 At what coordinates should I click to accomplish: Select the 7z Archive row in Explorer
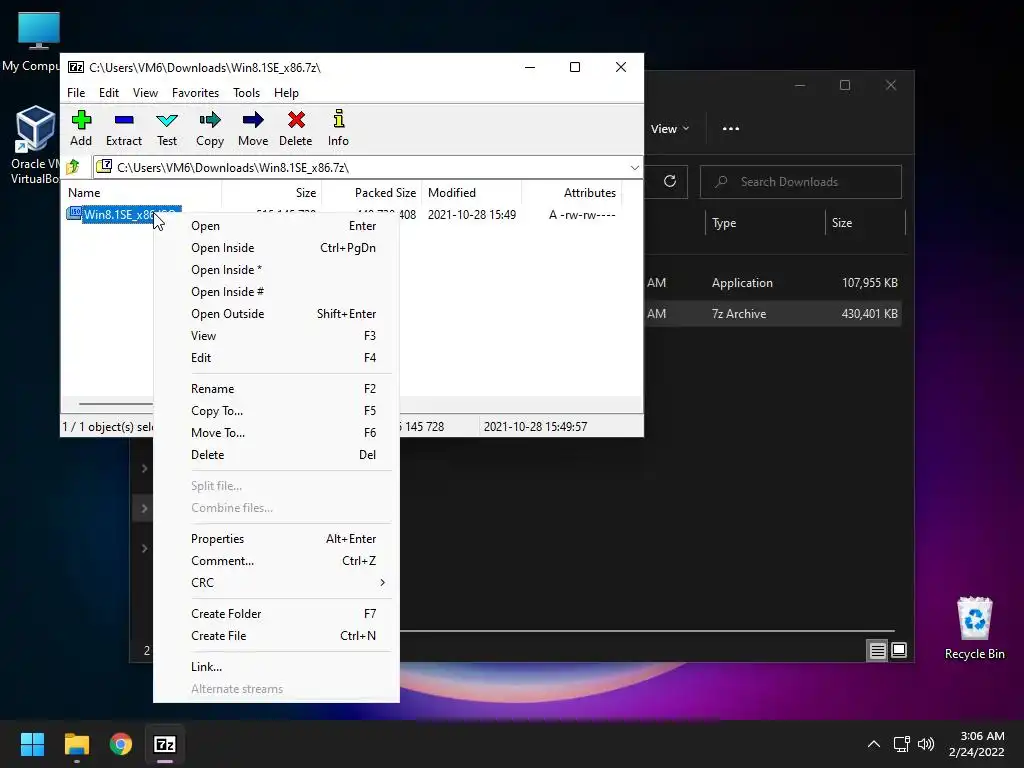(772, 313)
